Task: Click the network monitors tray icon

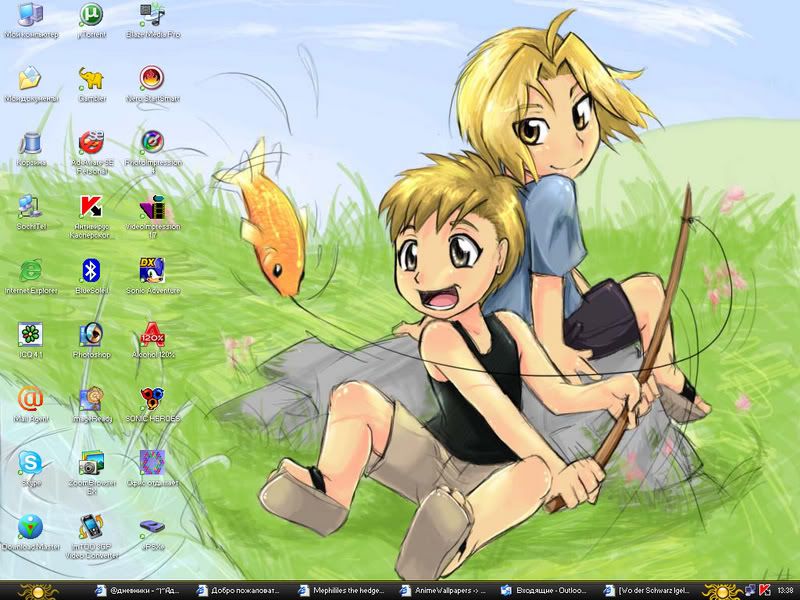Action: (751, 590)
